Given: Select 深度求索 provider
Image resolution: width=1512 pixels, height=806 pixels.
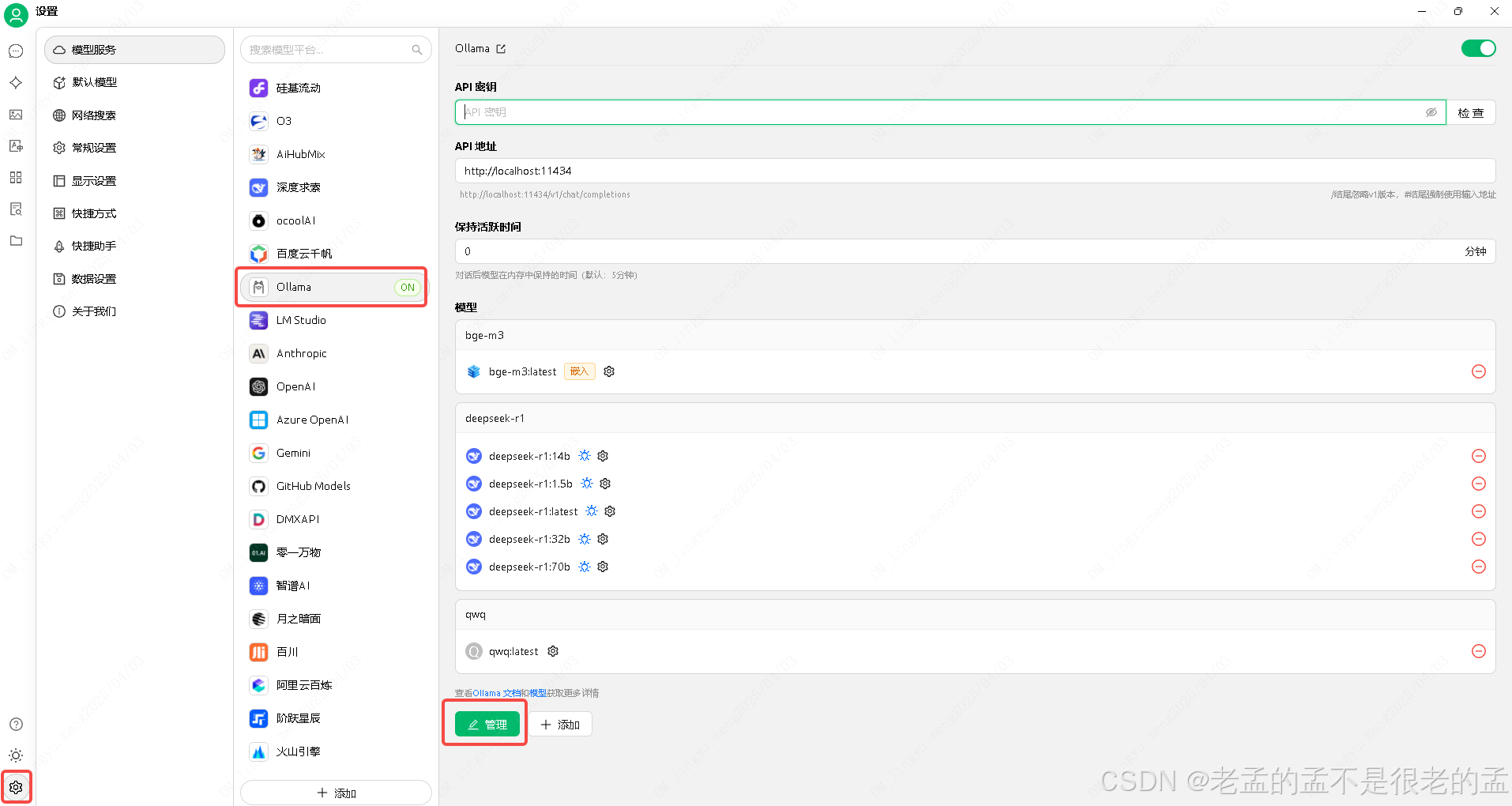Looking at the screenshot, I should pyautogui.click(x=336, y=187).
